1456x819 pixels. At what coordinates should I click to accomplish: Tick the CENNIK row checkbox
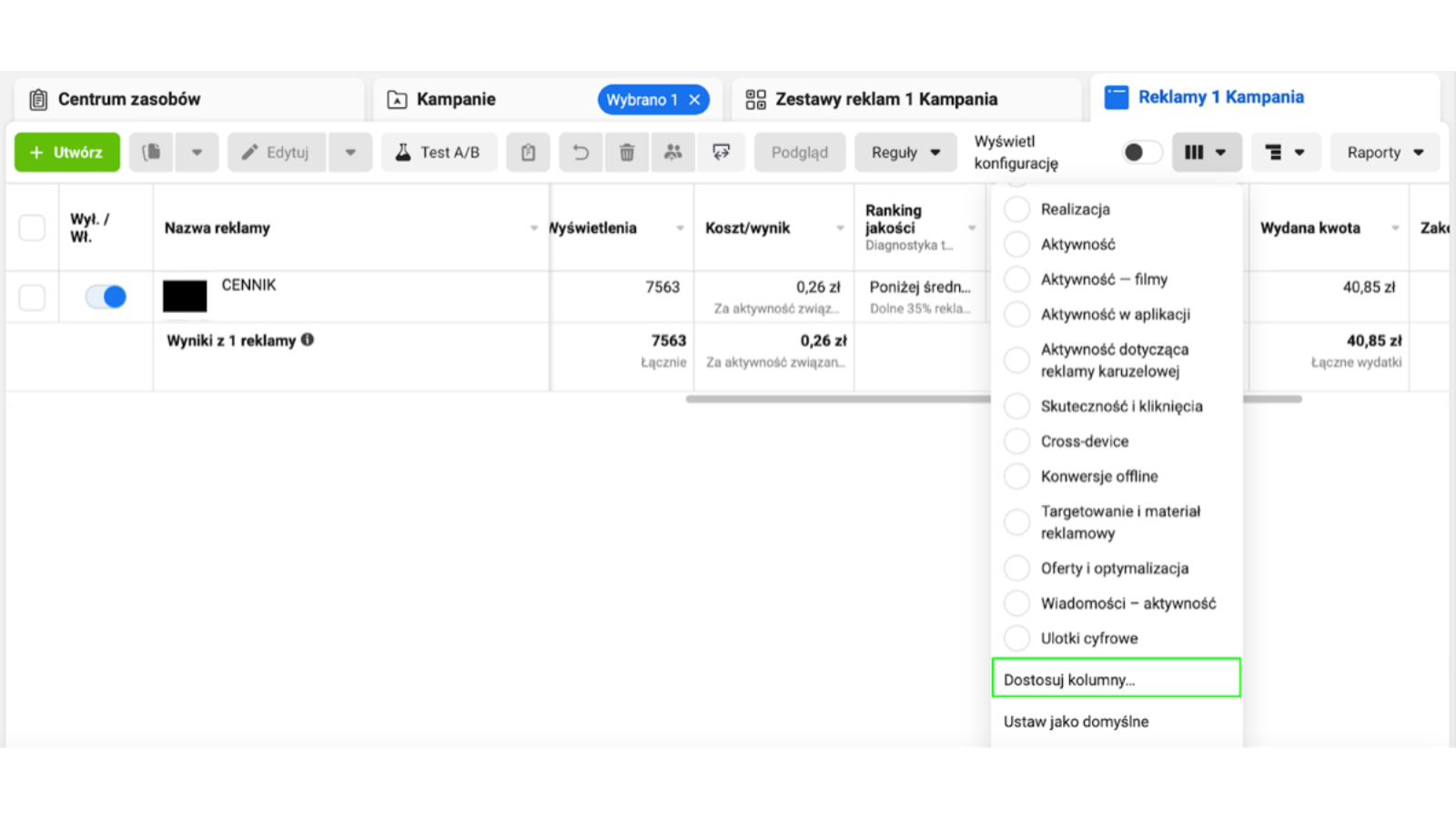[32, 297]
